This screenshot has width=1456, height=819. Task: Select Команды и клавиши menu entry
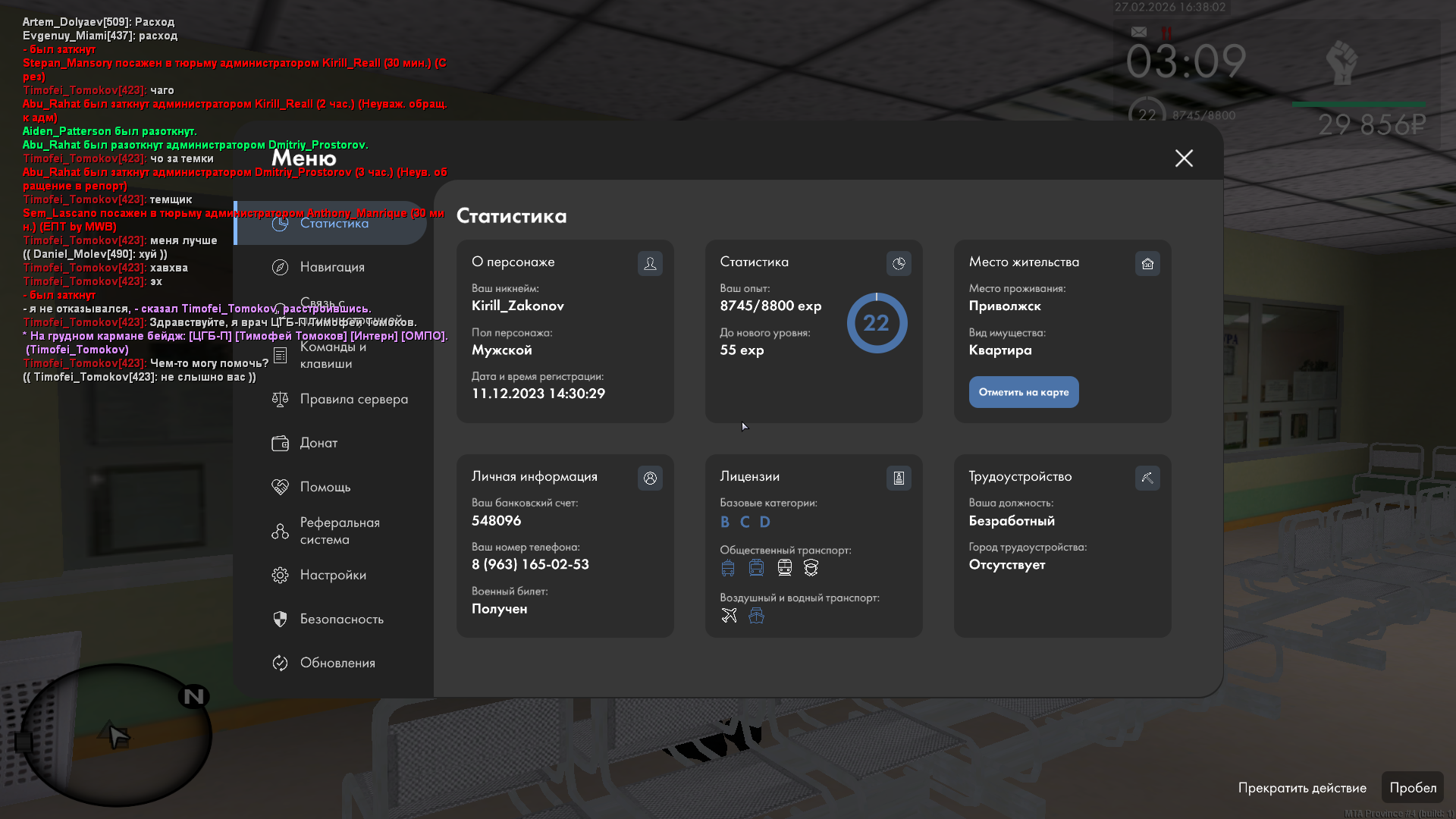[x=333, y=355]
